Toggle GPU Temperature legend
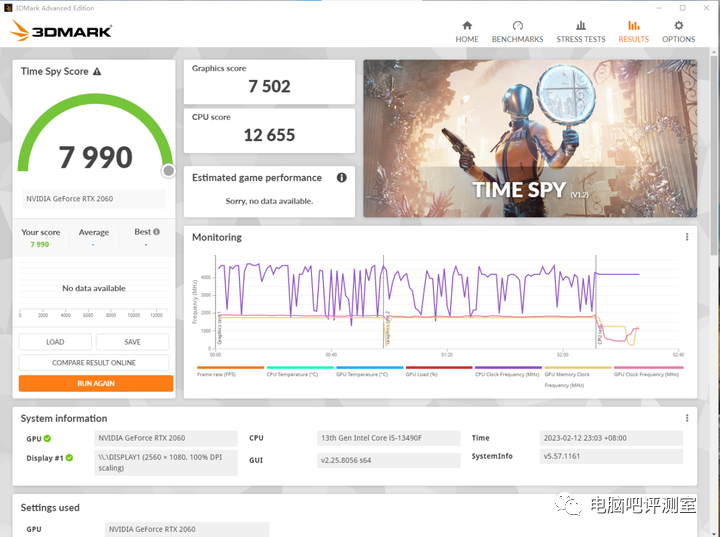720x537 pixels. click(x=369, y=371)
